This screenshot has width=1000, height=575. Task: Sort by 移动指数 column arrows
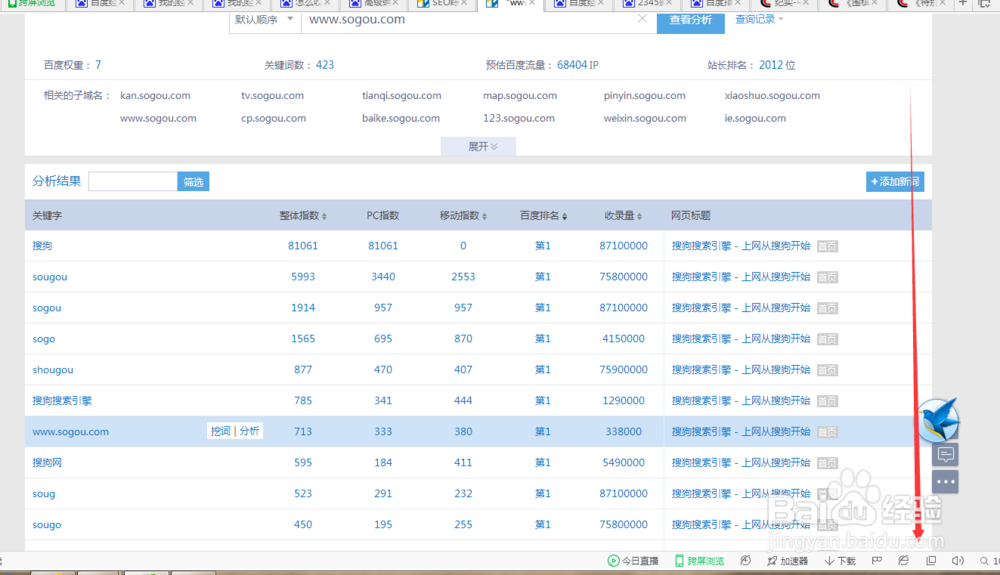click(485, 217)
